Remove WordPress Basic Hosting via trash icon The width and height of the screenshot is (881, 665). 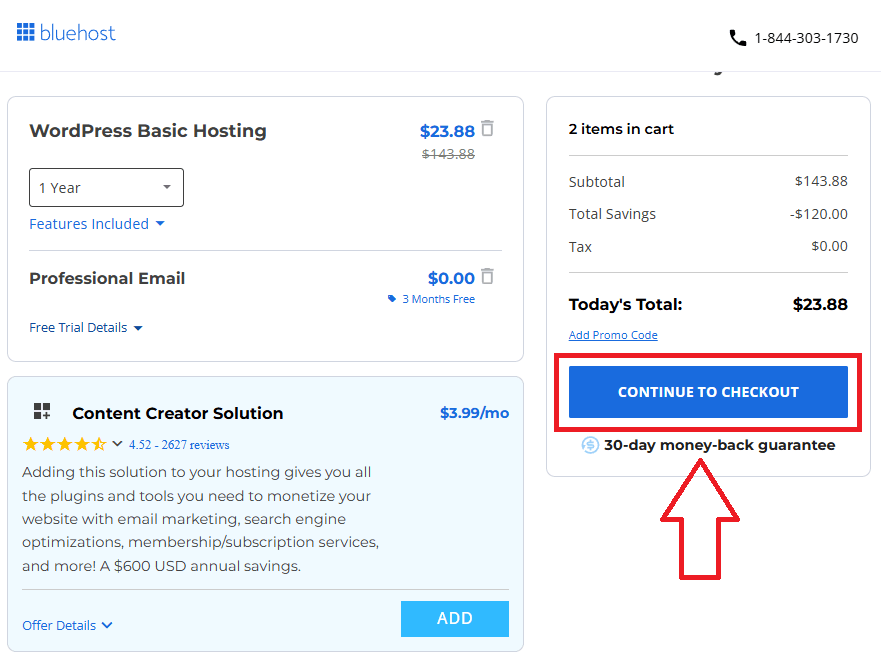(x=487, y=130)
